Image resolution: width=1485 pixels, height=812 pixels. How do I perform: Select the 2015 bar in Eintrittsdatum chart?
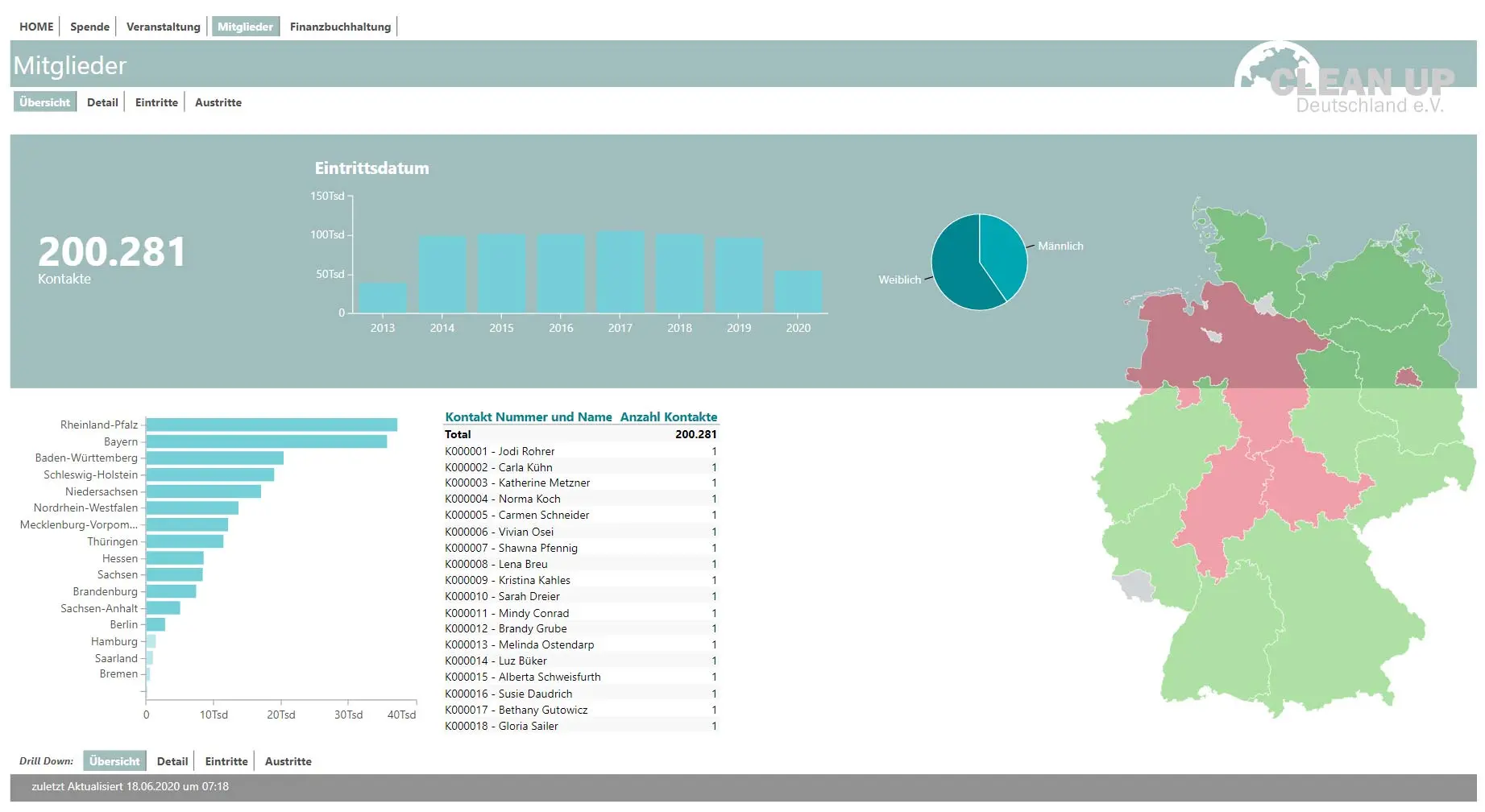(501, 273)
